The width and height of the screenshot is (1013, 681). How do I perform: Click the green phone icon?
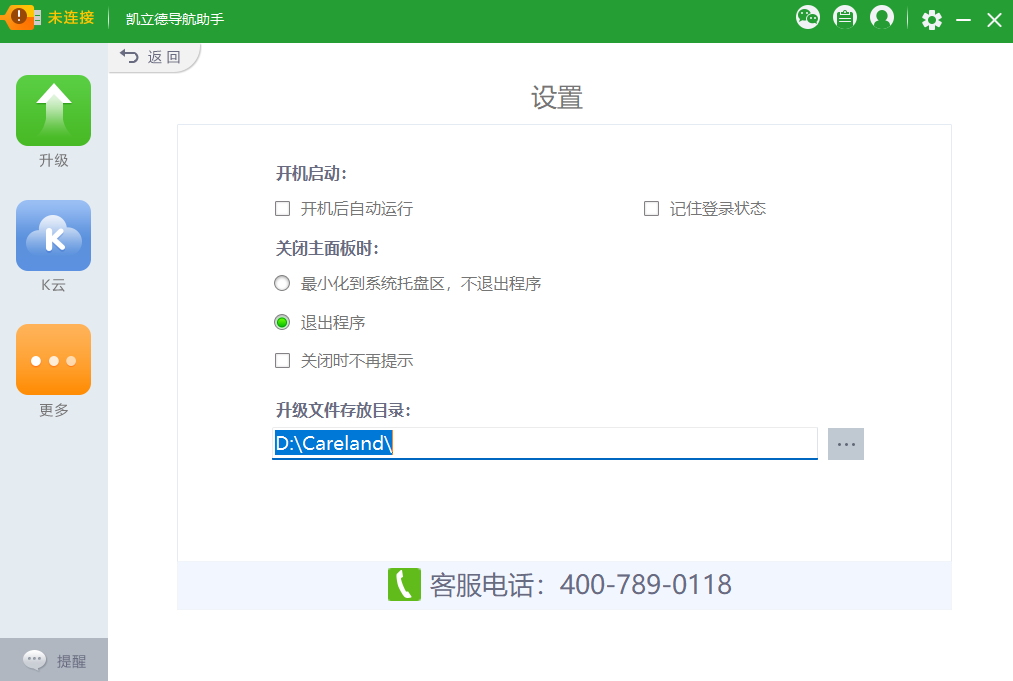coord(404,584)
